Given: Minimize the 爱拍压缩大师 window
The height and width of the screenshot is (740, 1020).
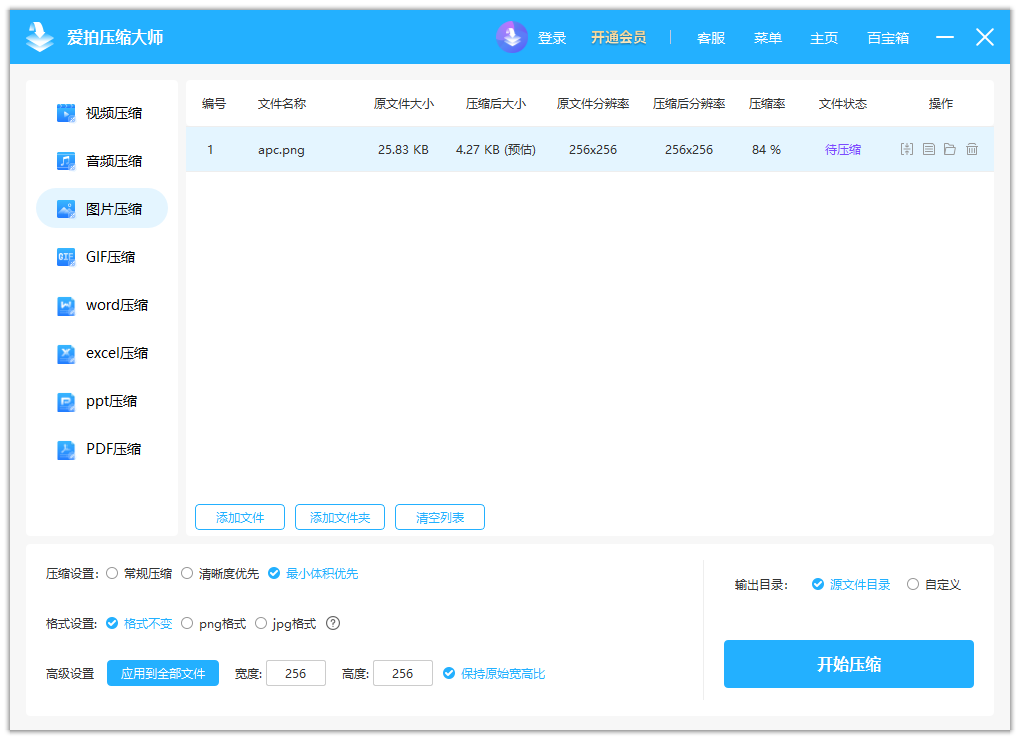Looking at the screenshot, I should 945,37.
